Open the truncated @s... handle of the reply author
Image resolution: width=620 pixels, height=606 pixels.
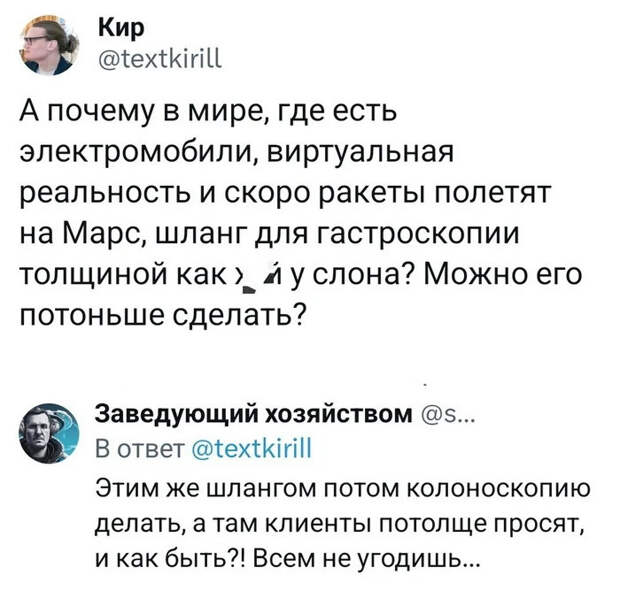[x=446, y=415]
